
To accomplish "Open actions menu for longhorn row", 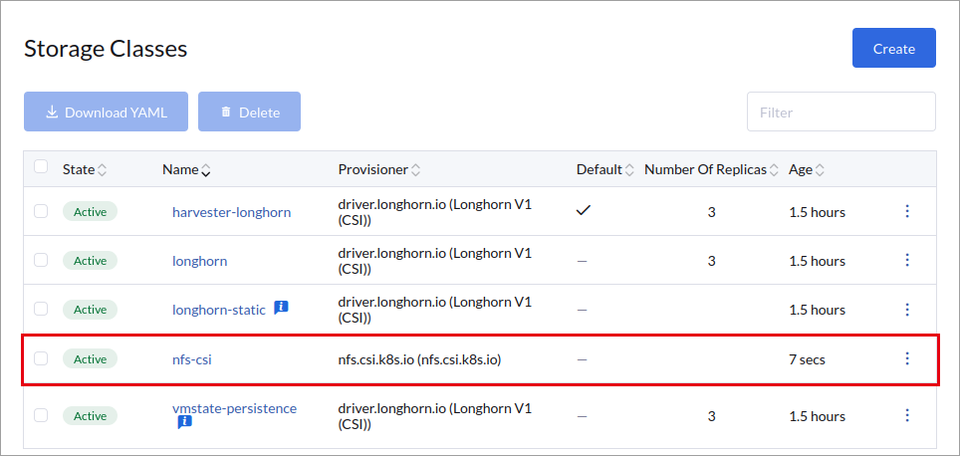I will pos(907,260).
